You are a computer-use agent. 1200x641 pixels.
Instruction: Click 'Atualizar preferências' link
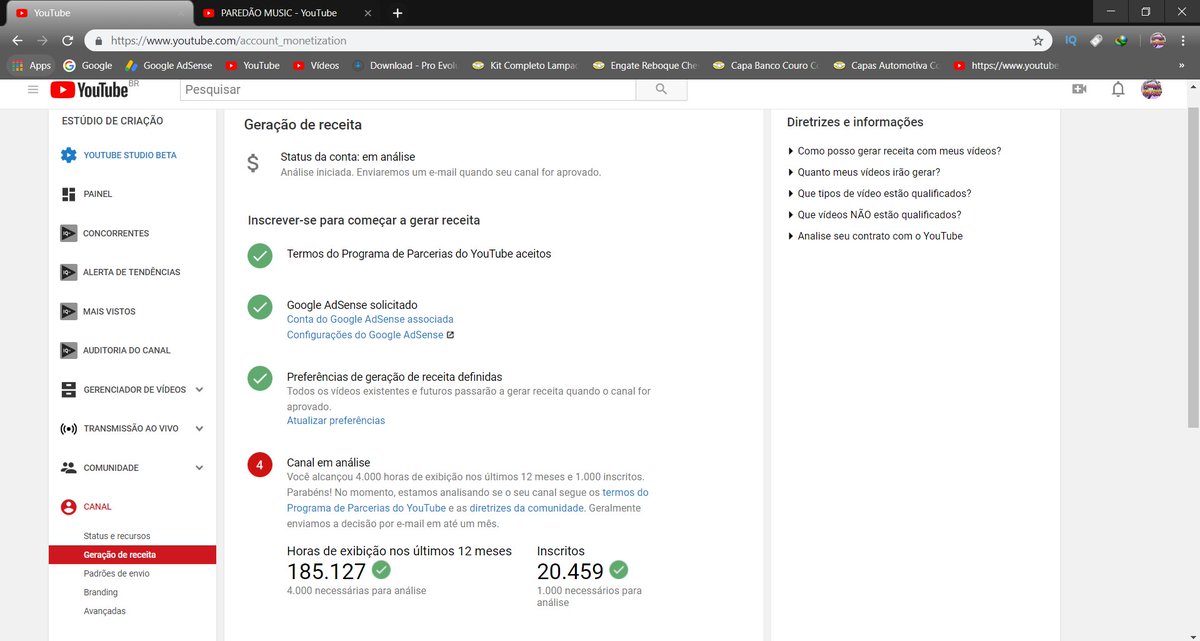tap(336, 421)
